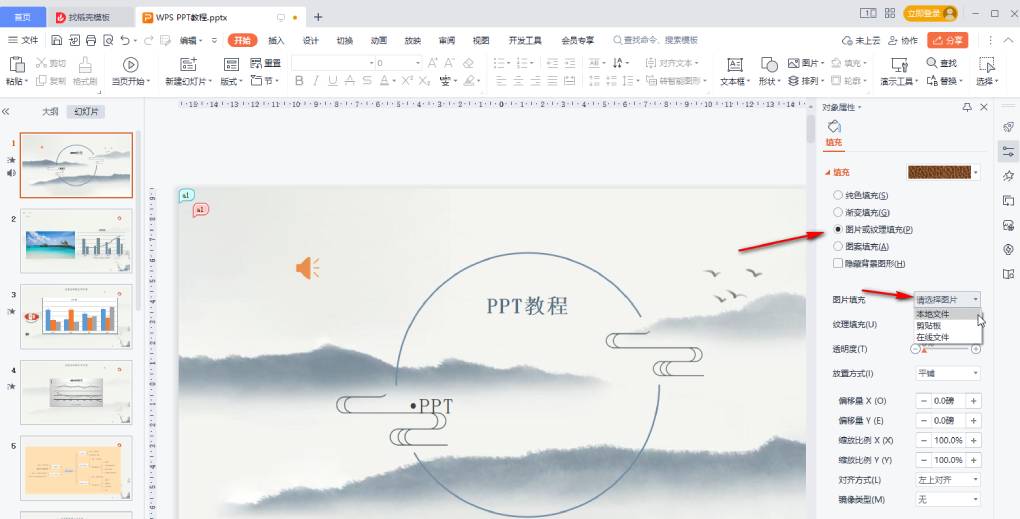The image size is (1020, 519).
Task: Collapse slide panel with double chevron
Action: [6, 112]
